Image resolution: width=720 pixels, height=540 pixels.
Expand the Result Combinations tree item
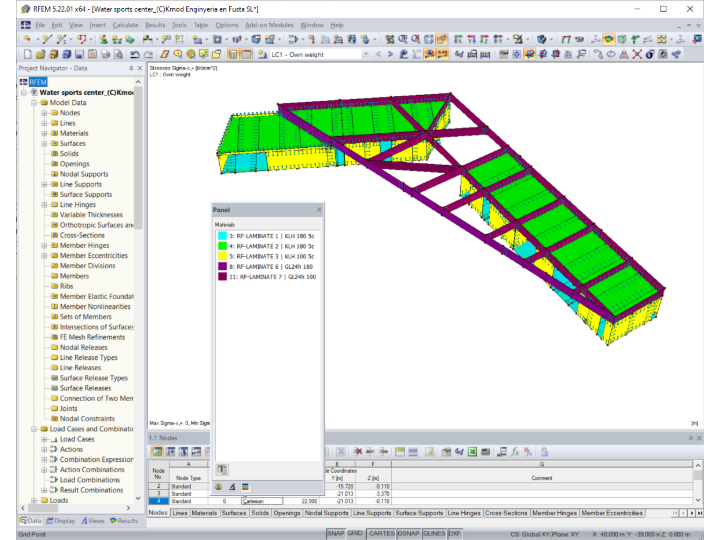[x=44, y=490]
